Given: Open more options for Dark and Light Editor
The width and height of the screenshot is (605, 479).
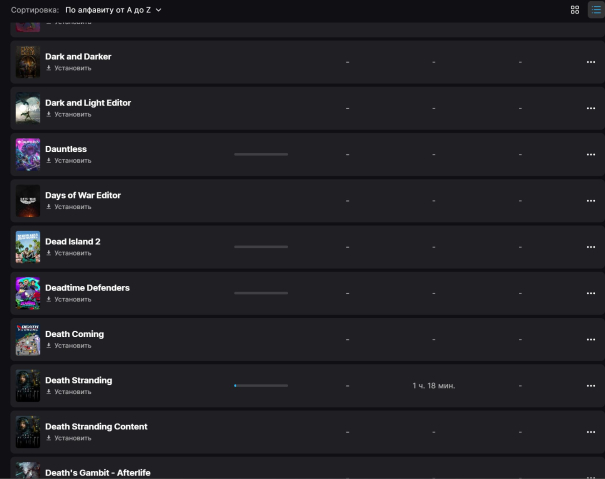Looking at the screenshot, I should [x=590, y=108].
